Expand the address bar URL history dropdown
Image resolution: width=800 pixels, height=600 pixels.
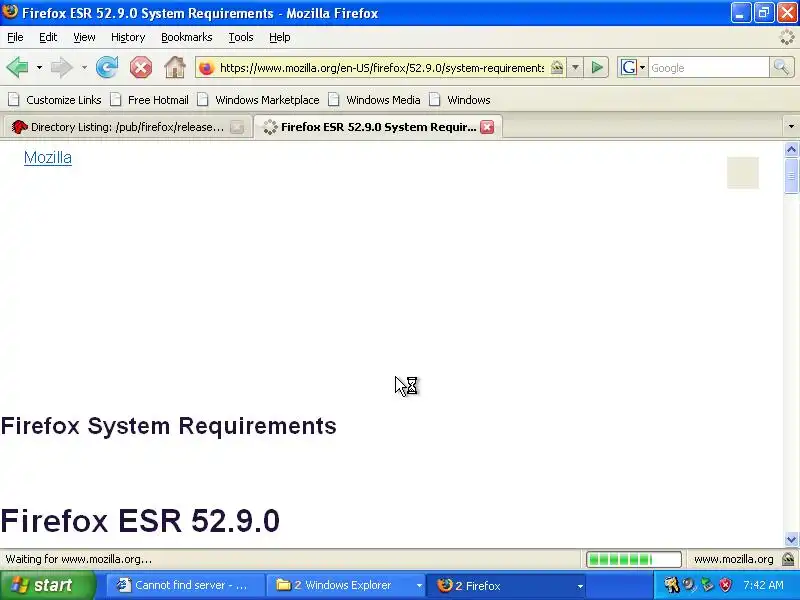pyautogui.click(x=575, y=67)
